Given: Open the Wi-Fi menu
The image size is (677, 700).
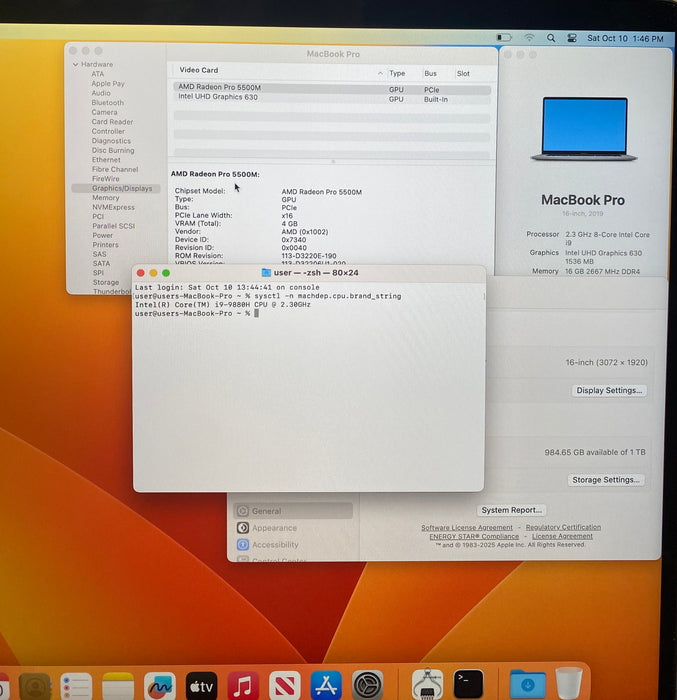Looking at the screenshot, I should 529,38.
